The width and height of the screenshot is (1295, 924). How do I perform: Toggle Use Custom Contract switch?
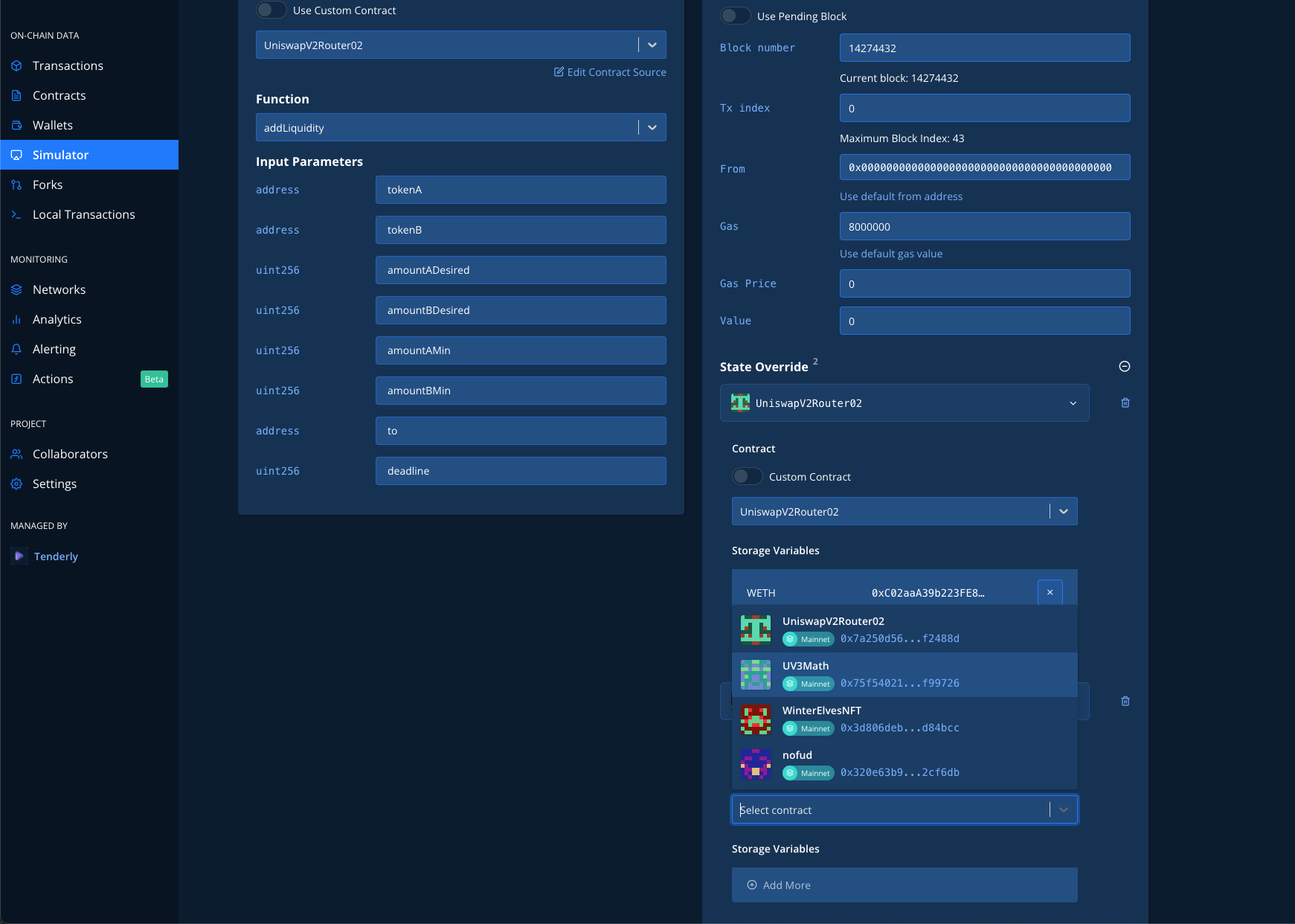[x=271, y=10]
